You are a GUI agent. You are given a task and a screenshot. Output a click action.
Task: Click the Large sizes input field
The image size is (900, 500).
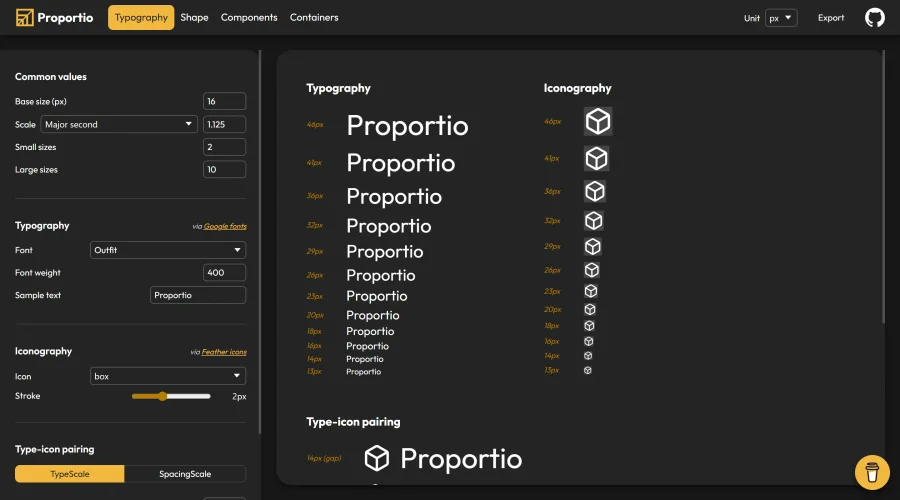[x=224, y=169]
